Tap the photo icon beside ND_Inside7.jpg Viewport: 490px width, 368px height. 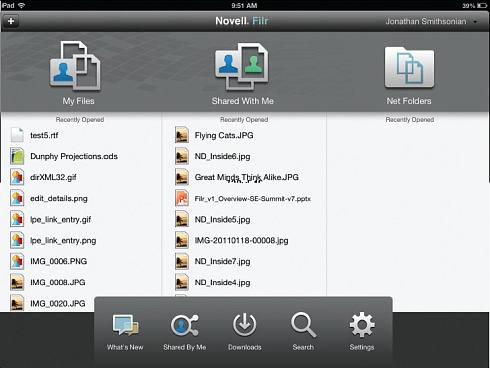tap(182, 261)
